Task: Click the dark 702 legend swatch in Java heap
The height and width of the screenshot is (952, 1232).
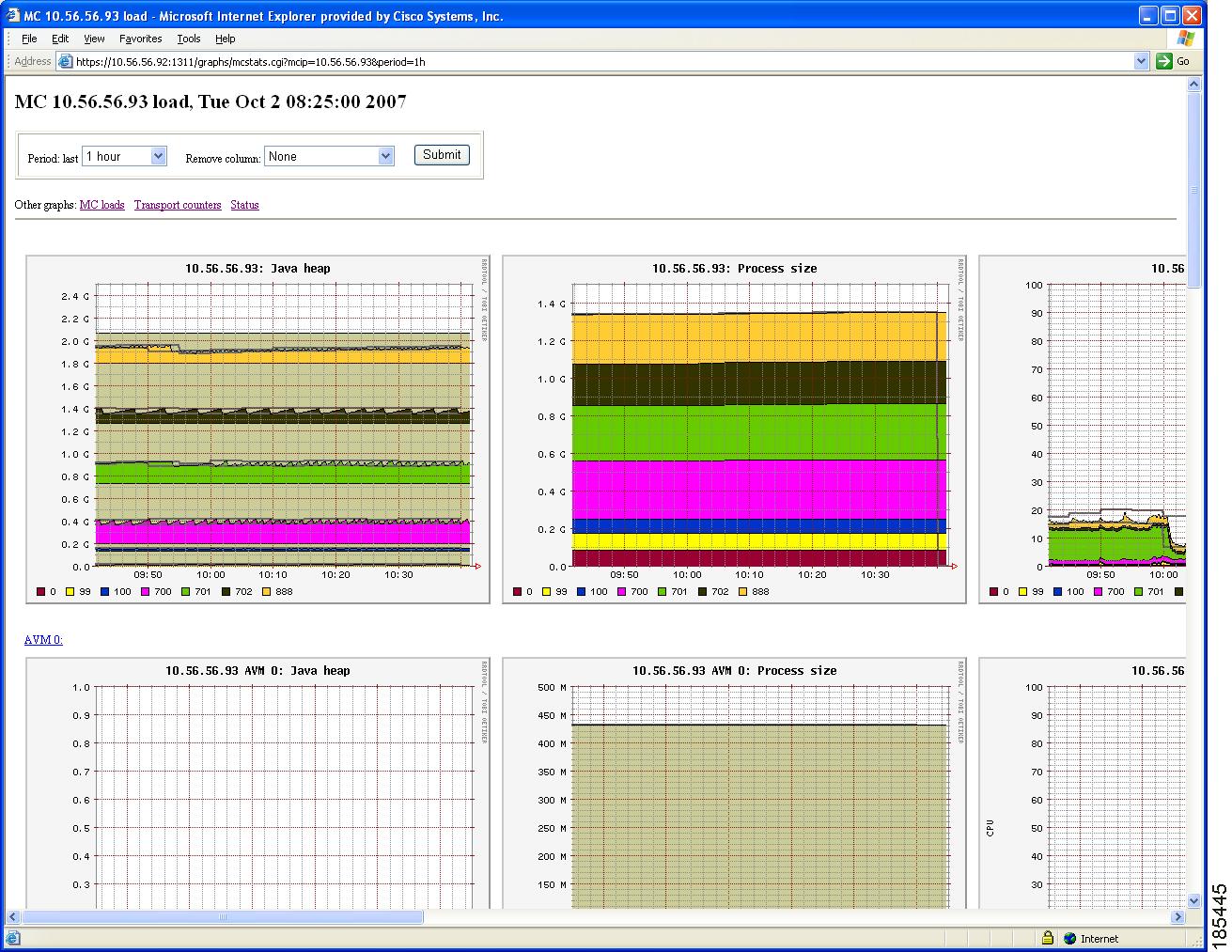Action: pos(226,592)
